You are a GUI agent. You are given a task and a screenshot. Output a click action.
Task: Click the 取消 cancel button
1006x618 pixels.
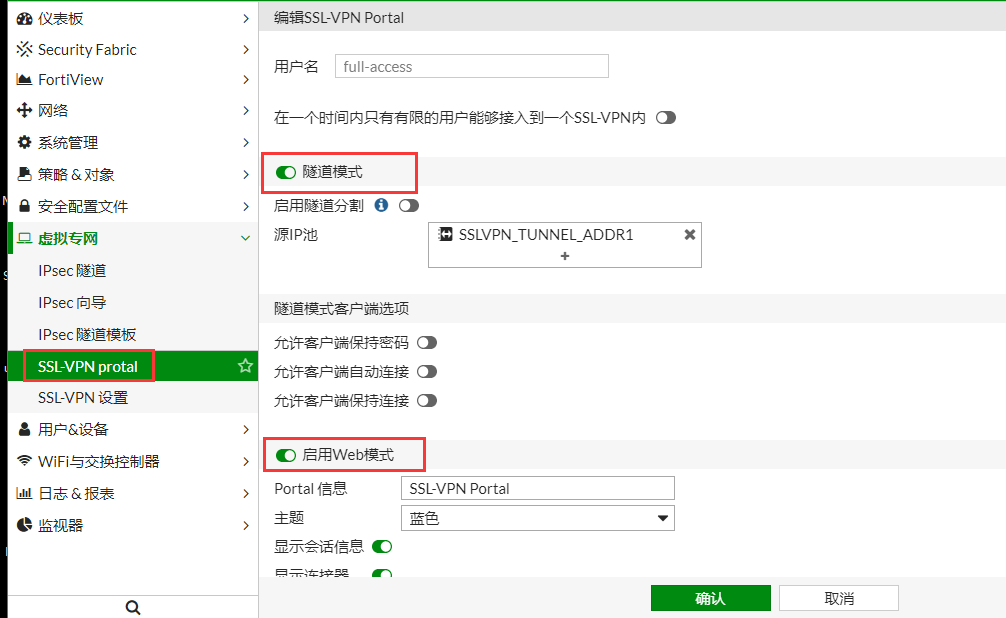point(838,597)
